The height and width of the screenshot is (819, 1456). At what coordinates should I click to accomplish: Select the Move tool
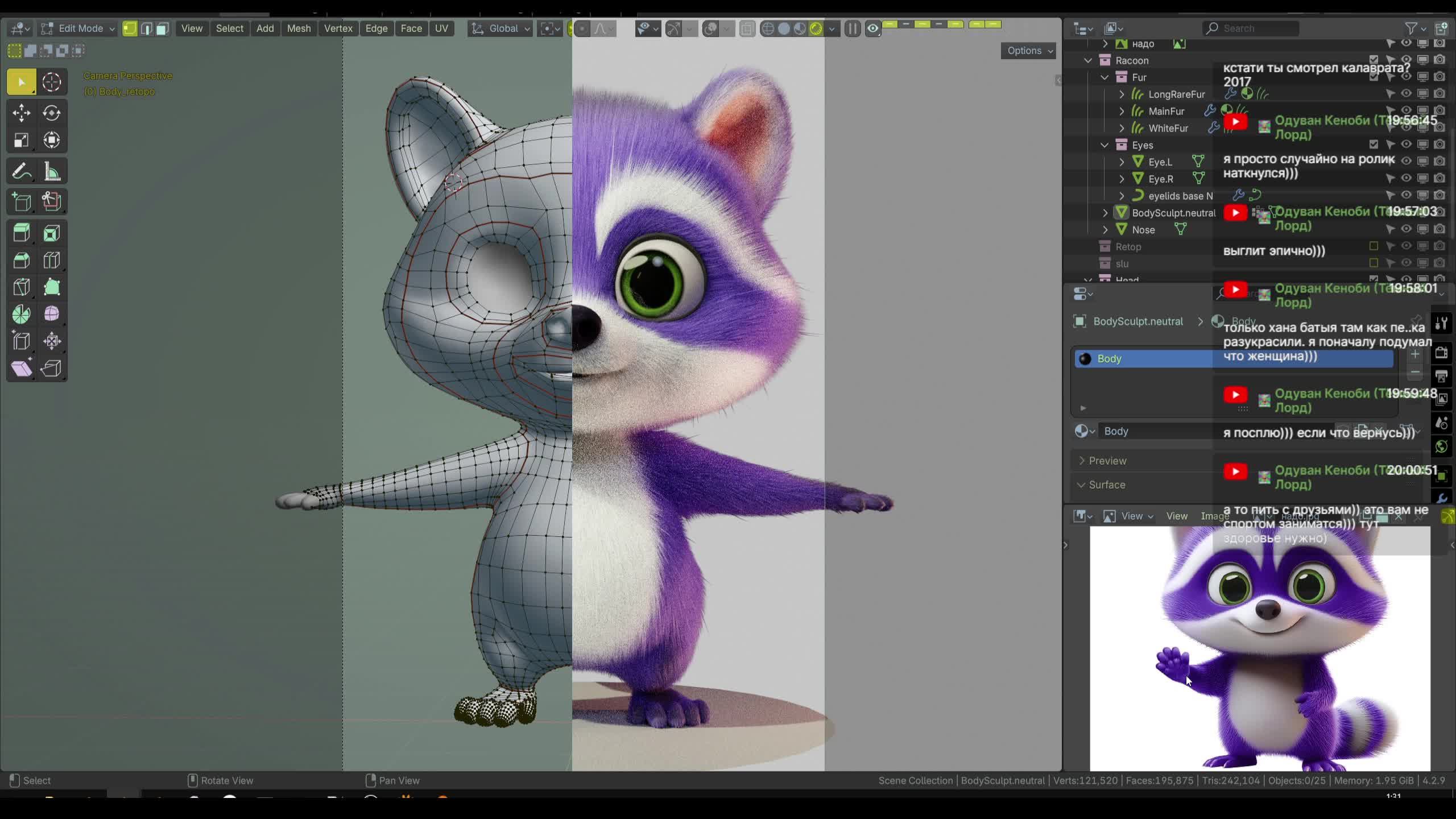pyautogui.click(x=22, y=113)
